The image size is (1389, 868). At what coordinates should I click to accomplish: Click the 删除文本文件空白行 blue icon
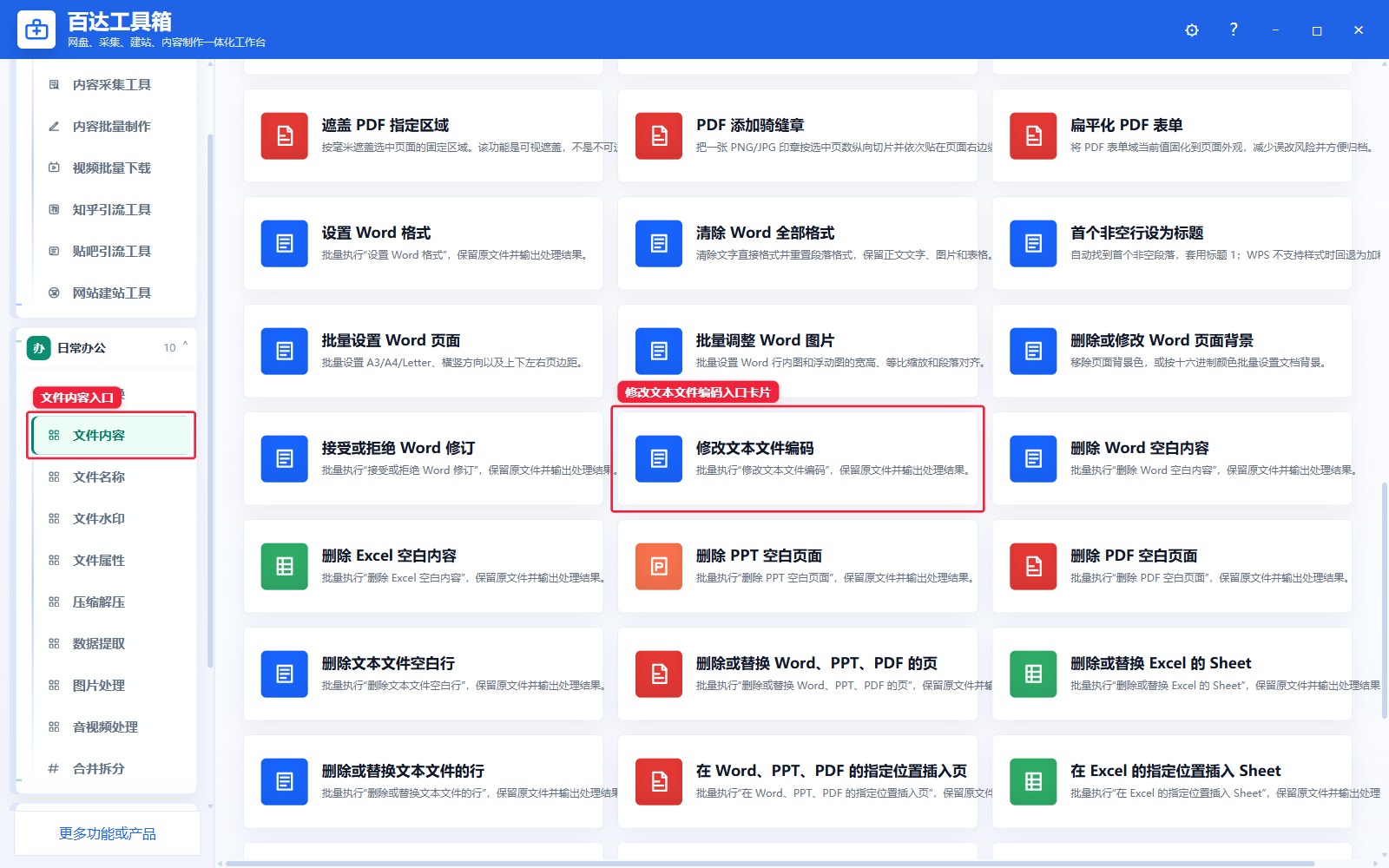pos(285,674)
